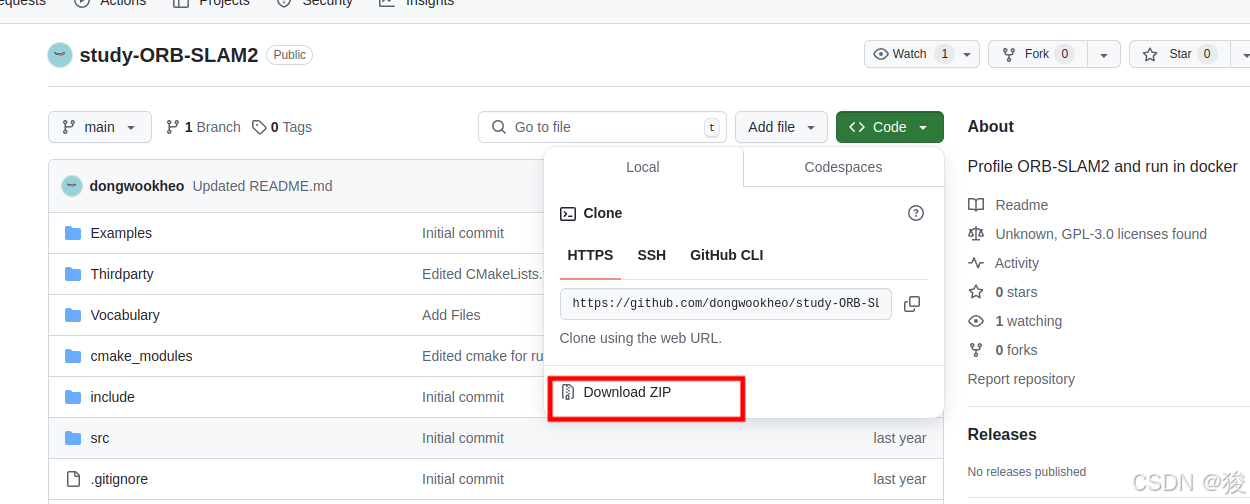The width and height of the screenshot is (1250, 504).
Task: Click the src folder icon
Action: pos(73,438)
